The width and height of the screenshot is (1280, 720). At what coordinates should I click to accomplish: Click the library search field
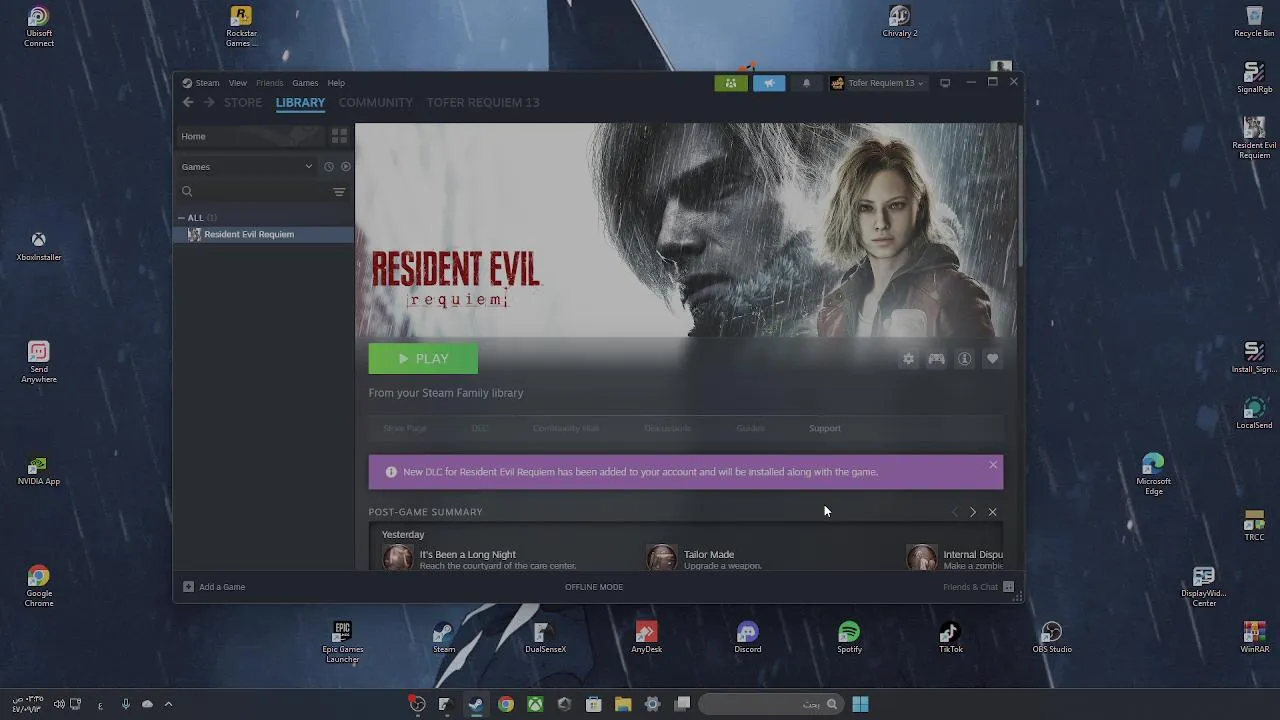(253, 191)
